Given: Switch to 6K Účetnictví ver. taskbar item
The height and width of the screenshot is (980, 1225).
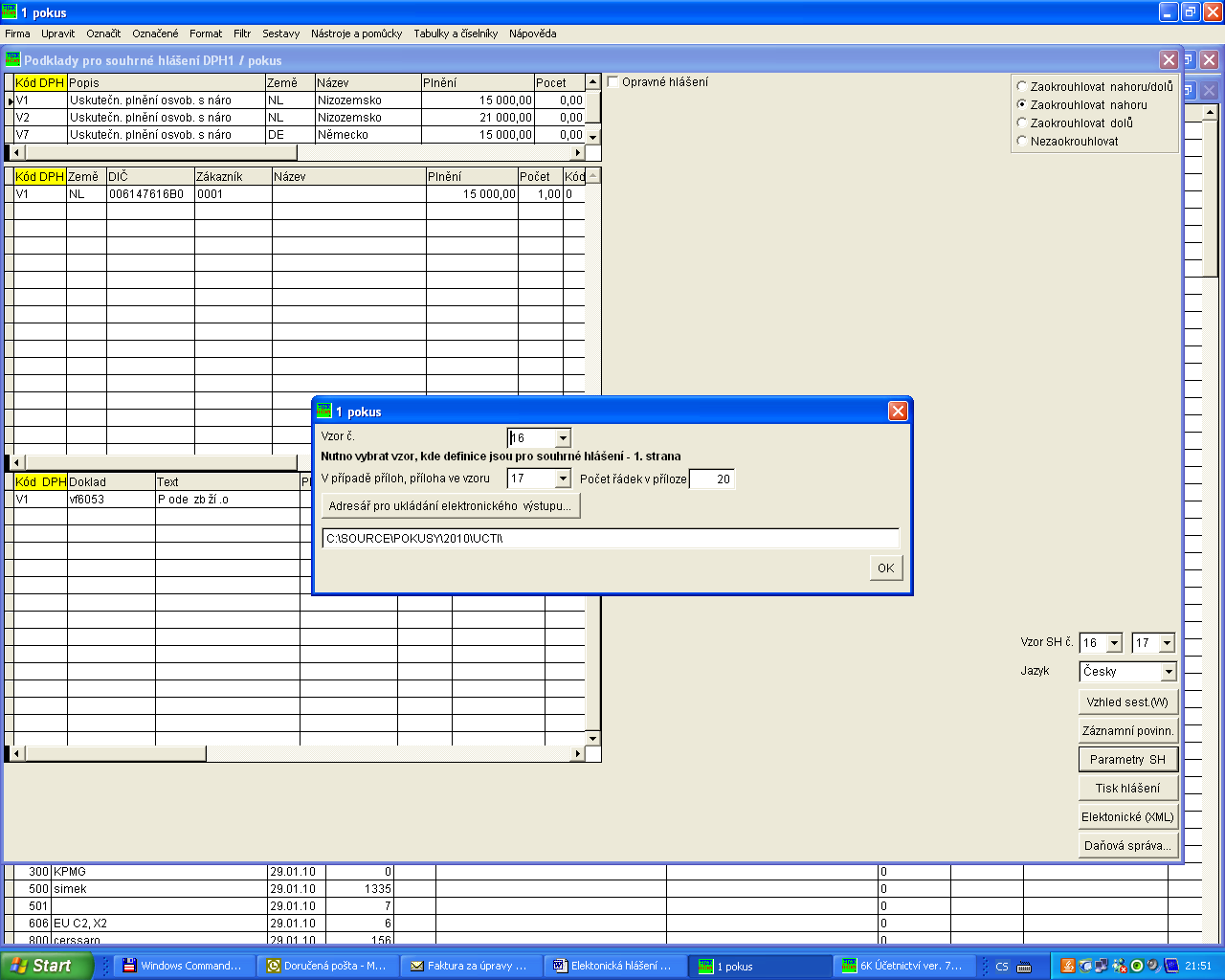Looking at the screenshot, I should (x=904, y=966).
